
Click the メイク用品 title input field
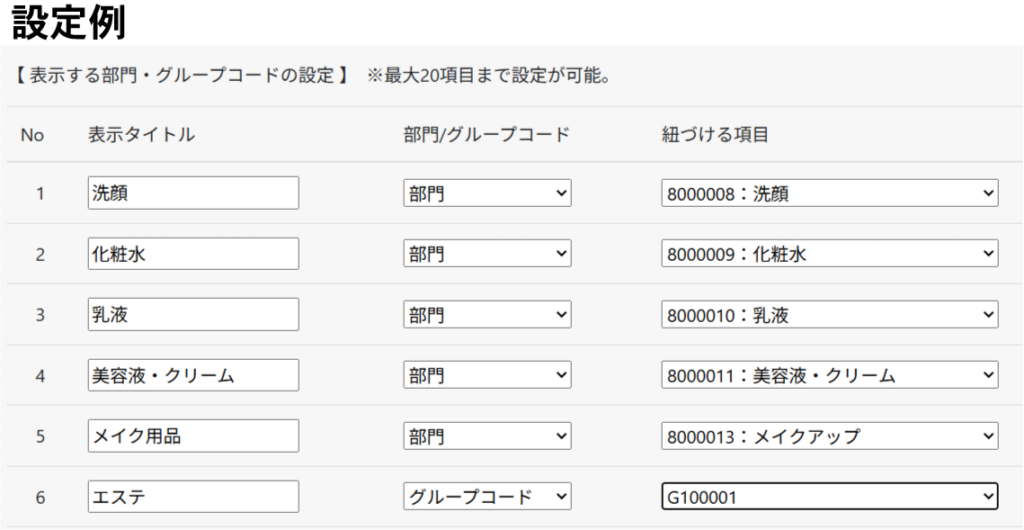click(193, 436)
